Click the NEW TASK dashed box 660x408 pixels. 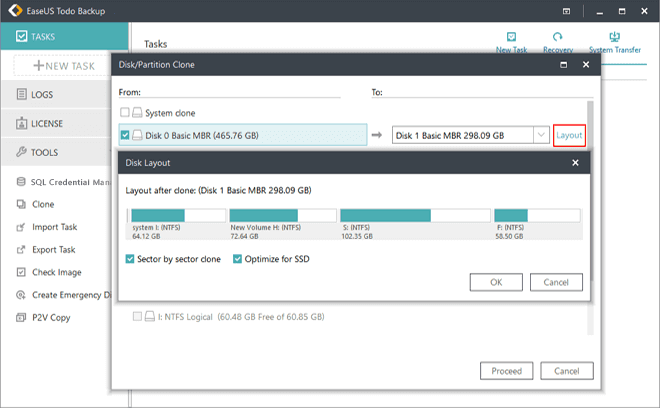[x=65, y=66]
